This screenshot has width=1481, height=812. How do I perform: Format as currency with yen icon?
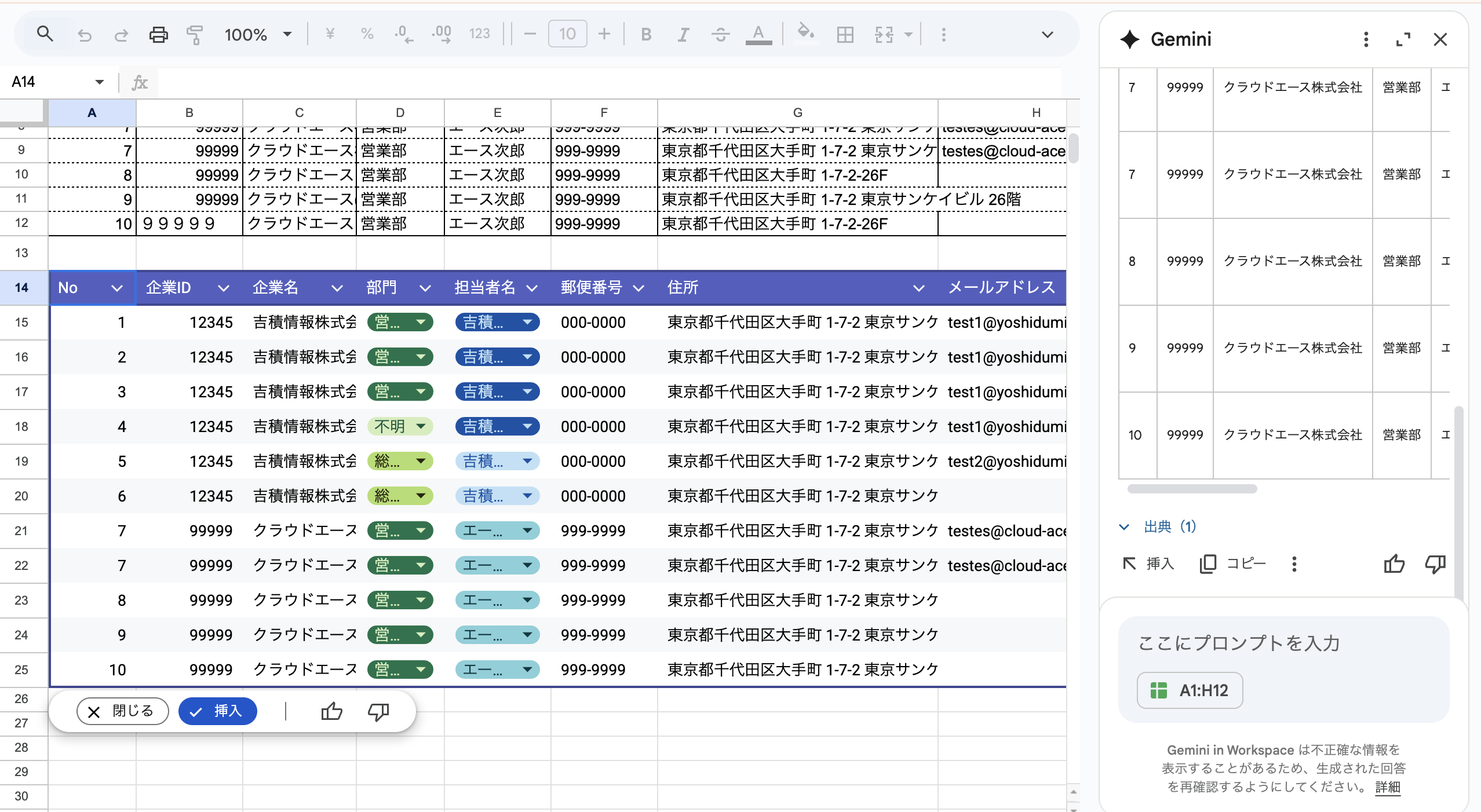coord(330,34)
